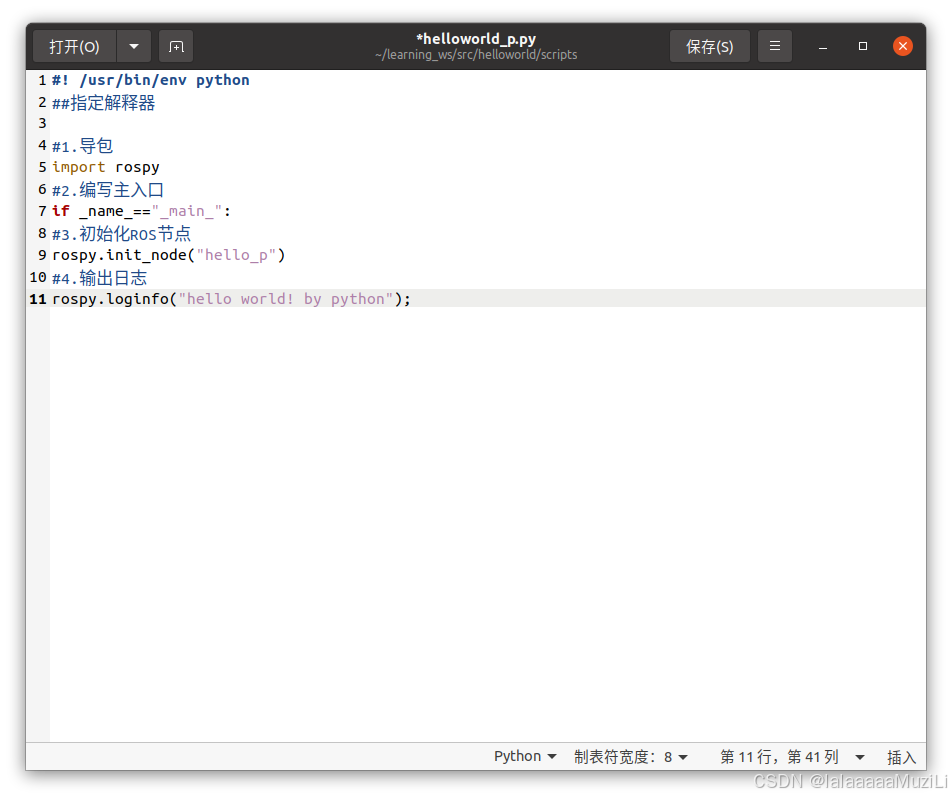Click line number 7 in the gutter
Screen dimensions: 952x799
[x=41, y=211]
